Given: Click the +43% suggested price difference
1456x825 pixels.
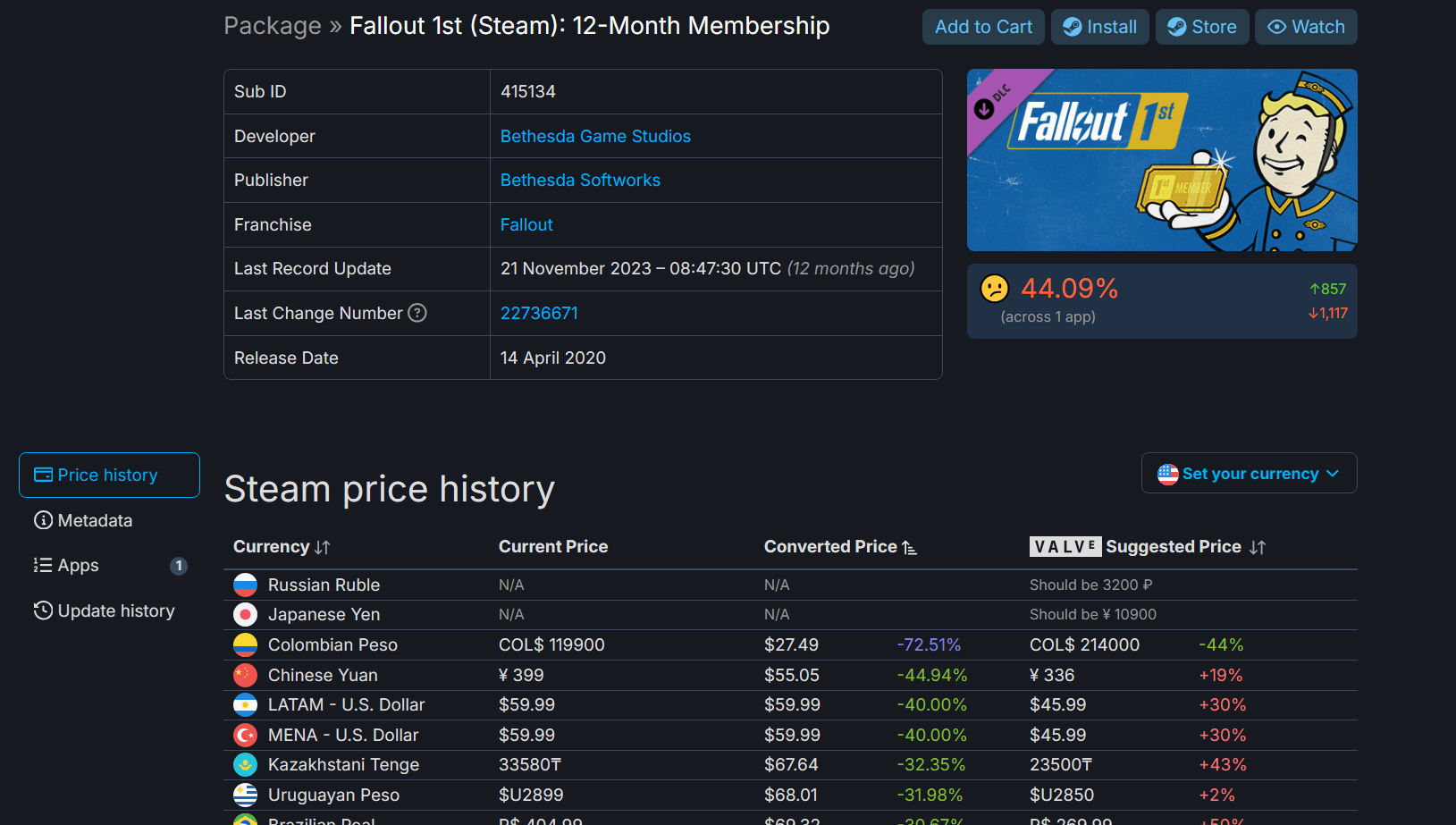Looking at the screenshot, I should (x=1222, y=764).
